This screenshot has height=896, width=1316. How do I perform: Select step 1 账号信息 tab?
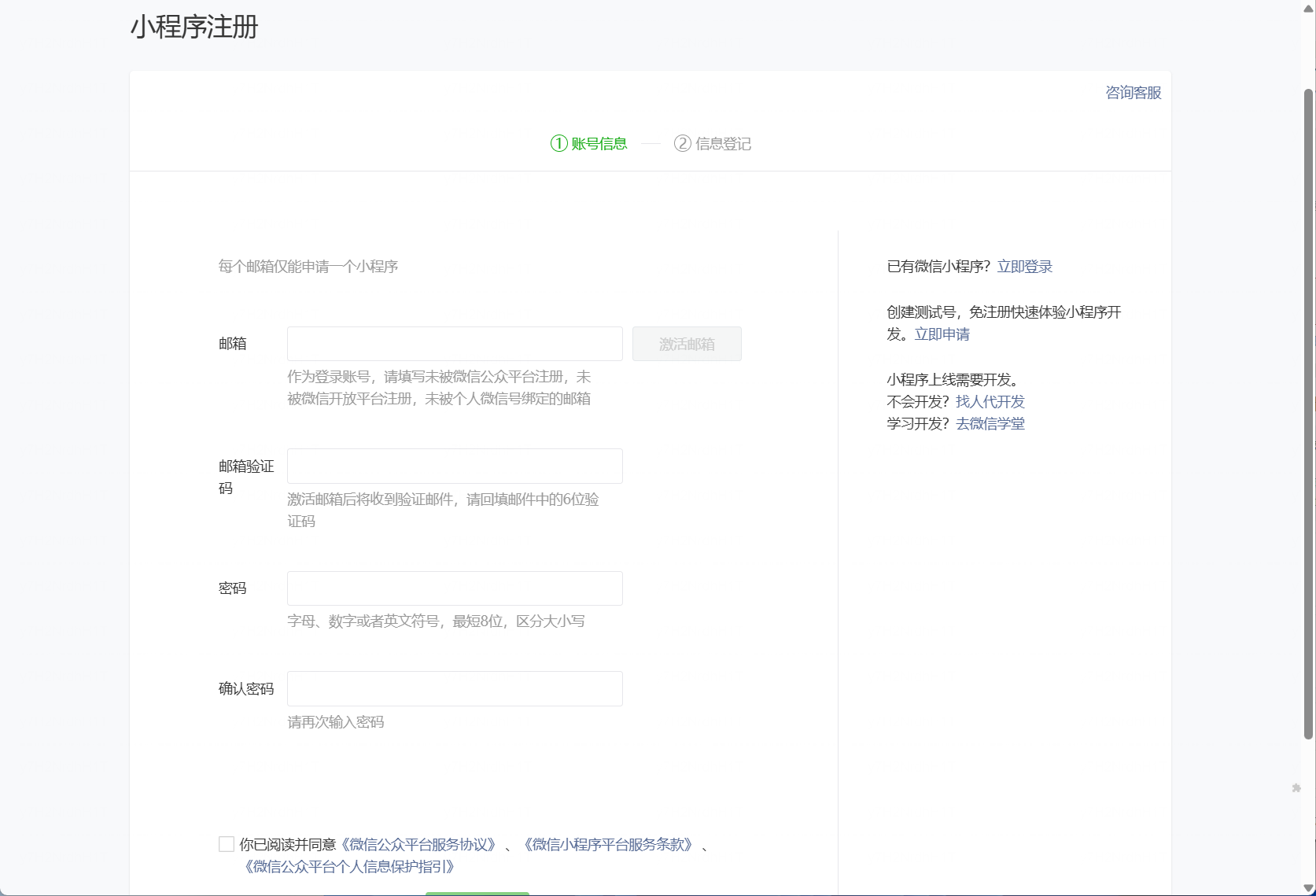[x=589, y=143]
